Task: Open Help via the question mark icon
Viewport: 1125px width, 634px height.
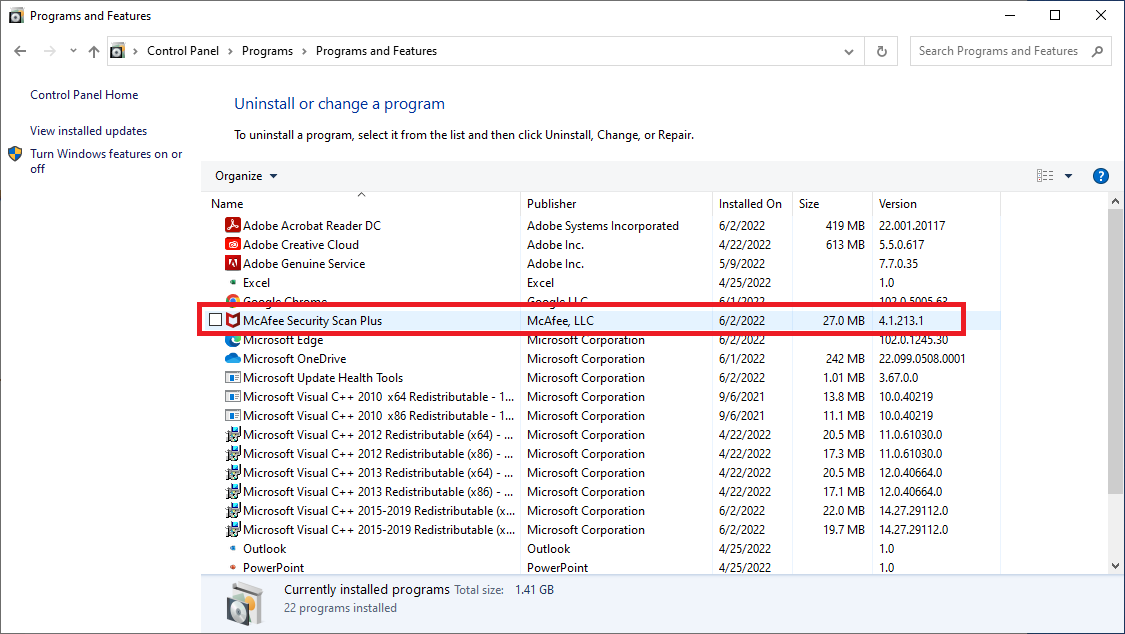Action: pos(1100,175)
